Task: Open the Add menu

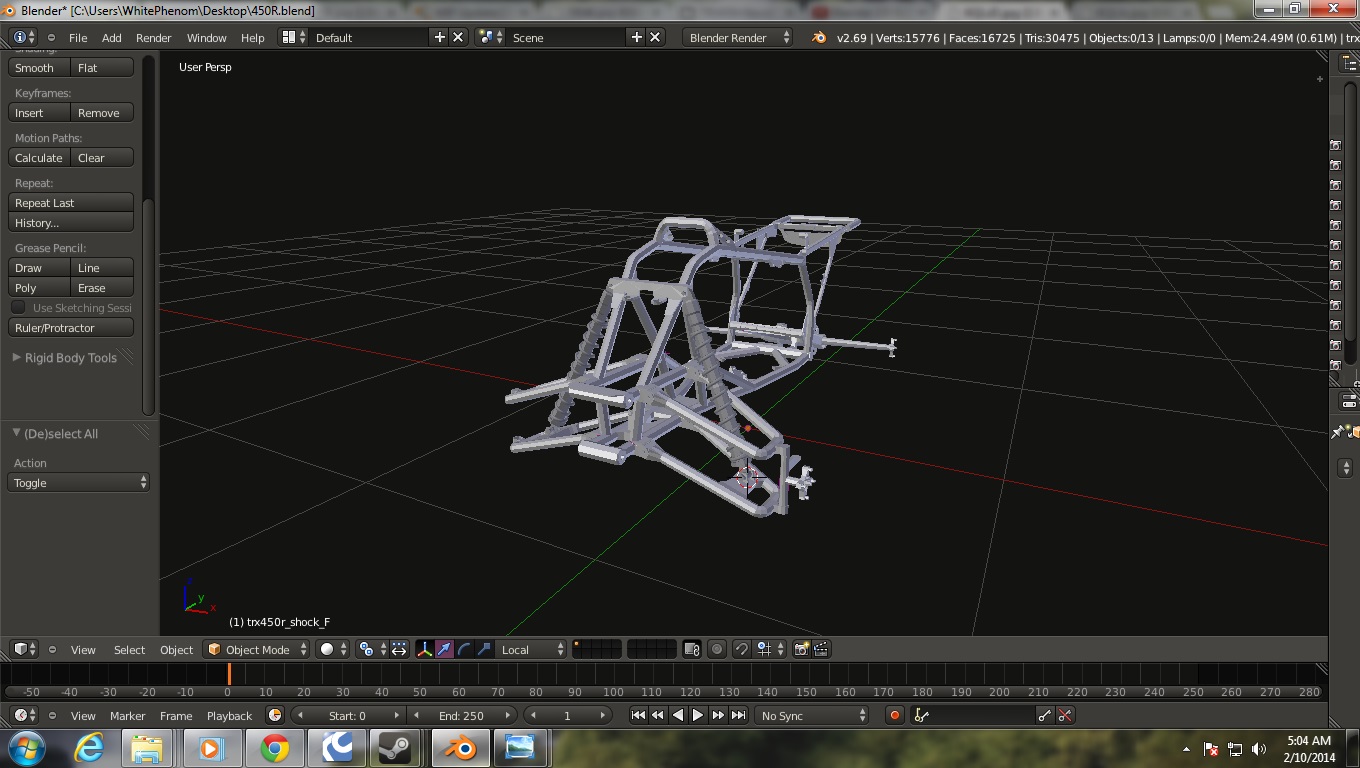Action: pyautogui.click(x=112, y=37)
